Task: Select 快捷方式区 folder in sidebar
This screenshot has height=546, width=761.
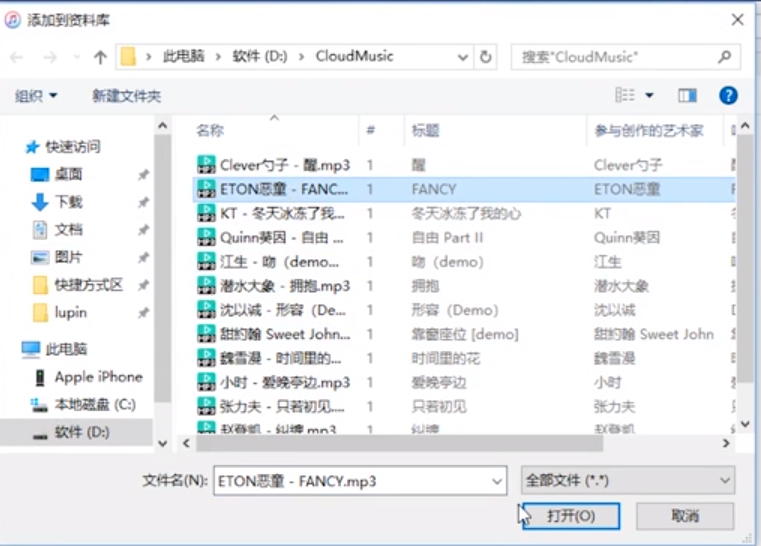Action: coord(88,285)
